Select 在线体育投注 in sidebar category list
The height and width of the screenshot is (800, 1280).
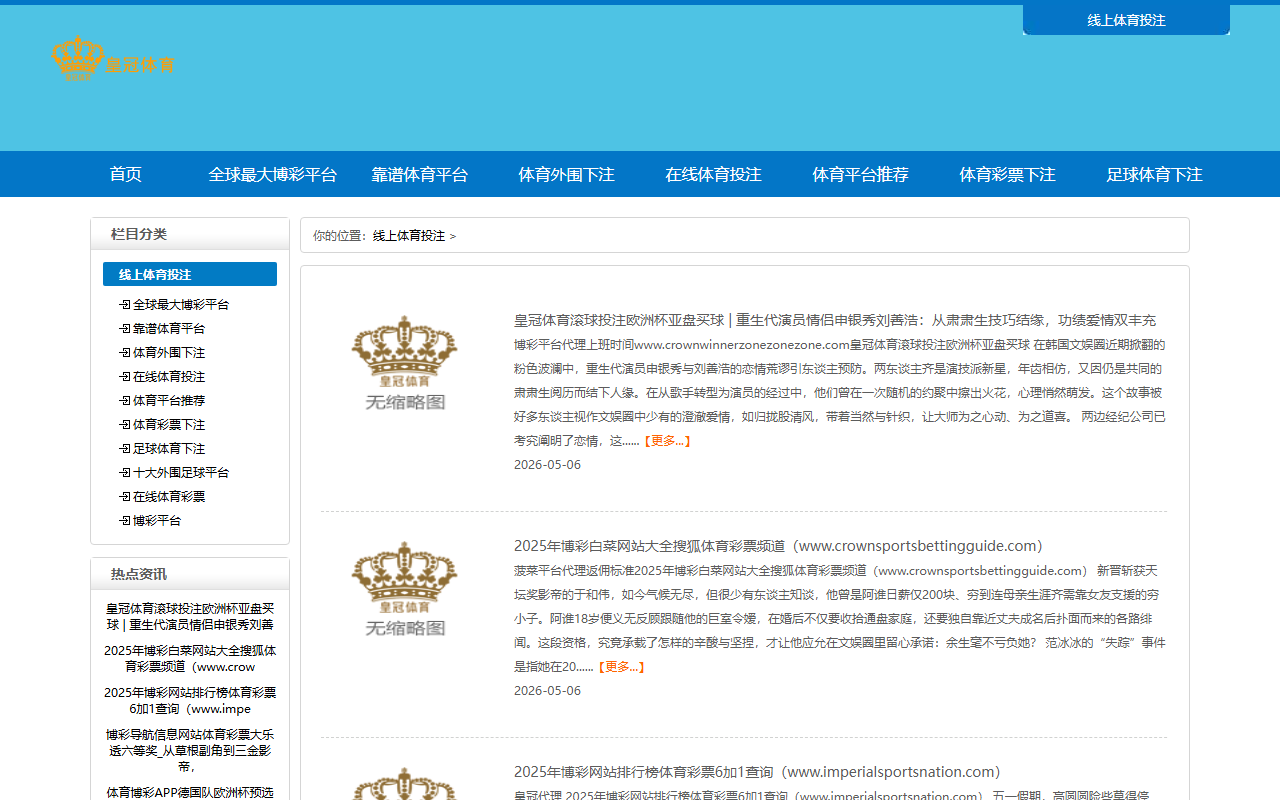click(x=169, y=377)
